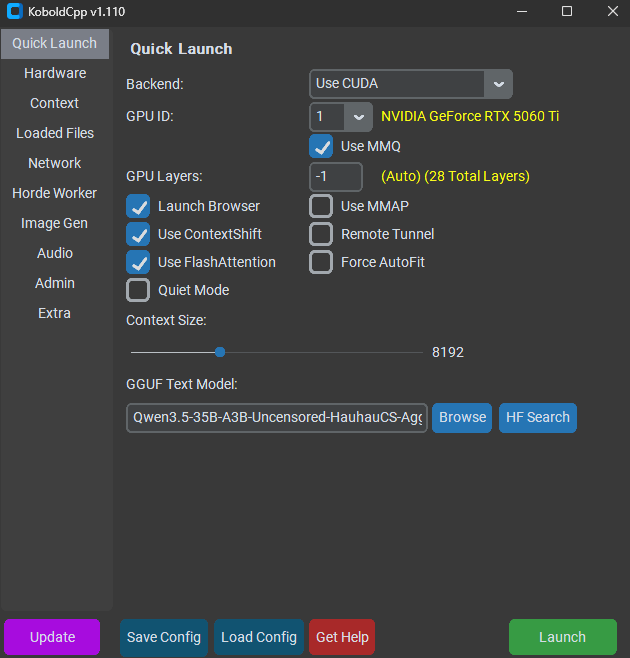Expand the GPU ID dropdown
630x658 pixels.
tap(358, 117)
